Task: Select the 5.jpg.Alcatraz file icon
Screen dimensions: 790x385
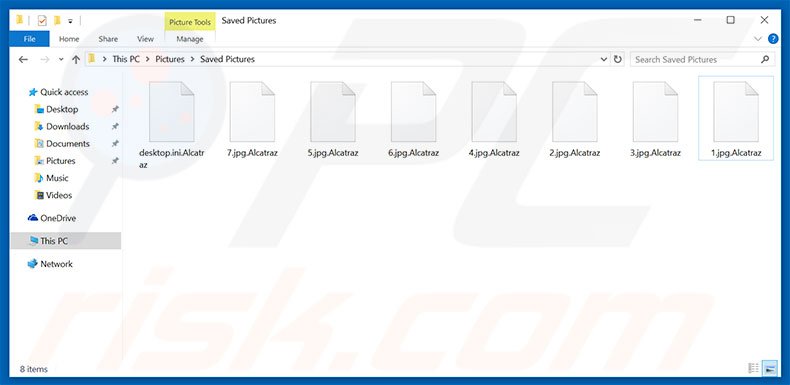Action: pos(333,111)
